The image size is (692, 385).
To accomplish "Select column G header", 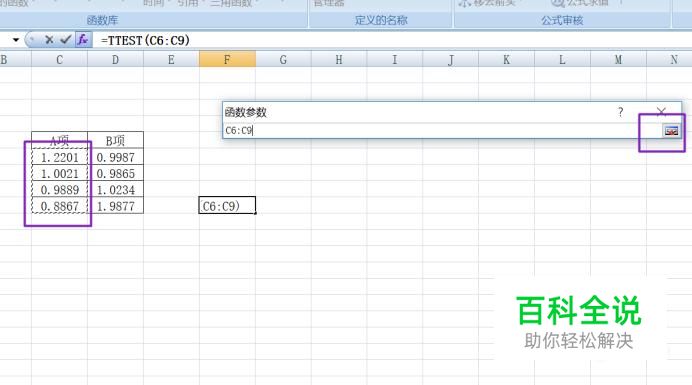I will click(283, 60).
